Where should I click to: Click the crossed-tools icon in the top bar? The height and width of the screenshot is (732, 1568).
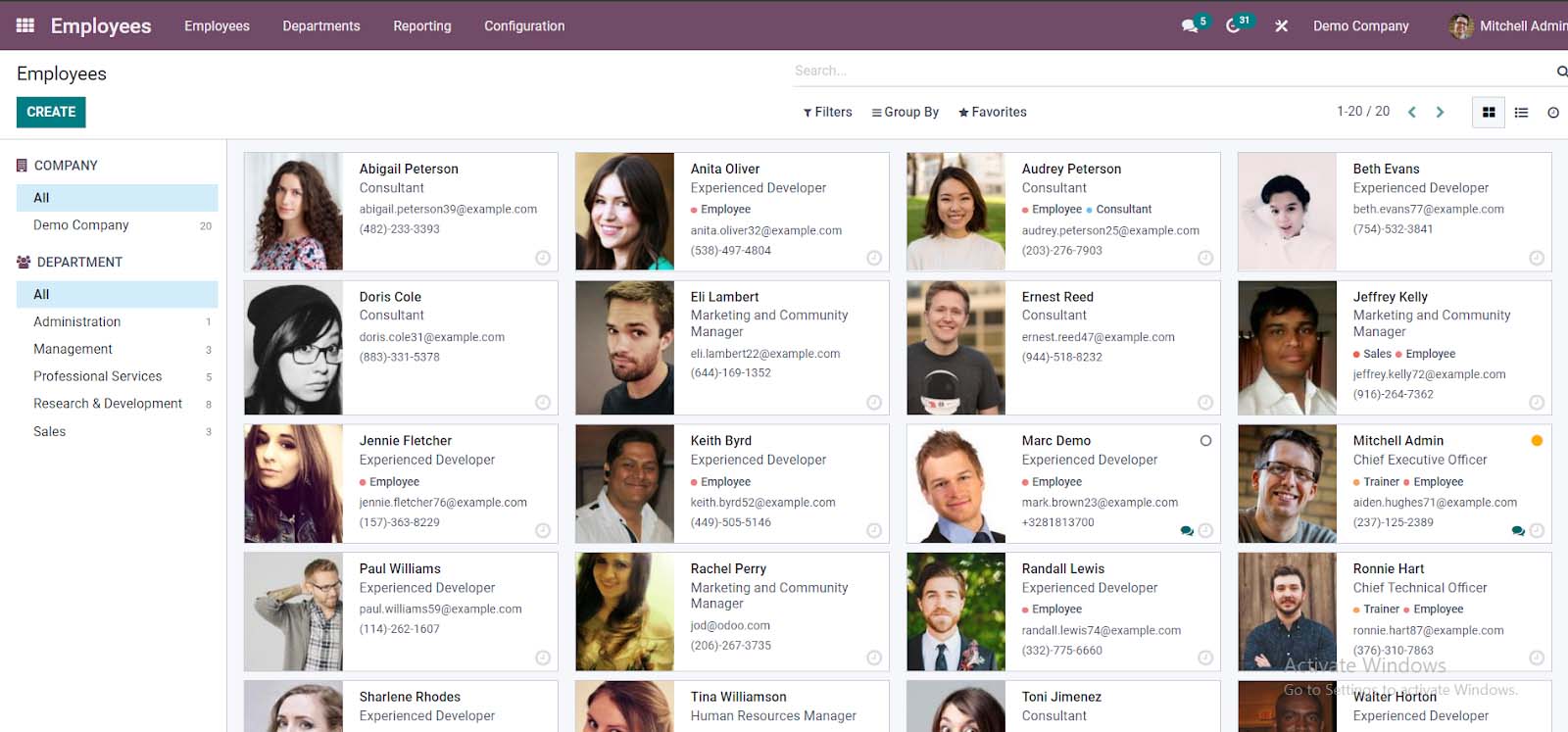[x=1281, y=26]
